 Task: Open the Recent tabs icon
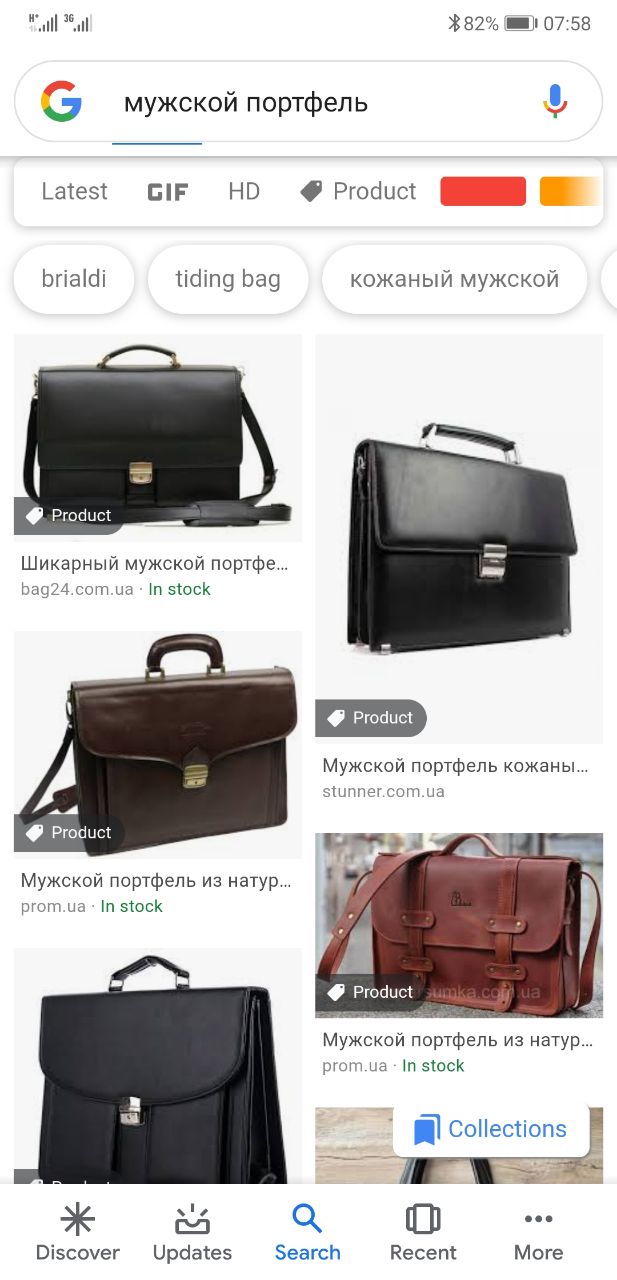pos(423,1219)
